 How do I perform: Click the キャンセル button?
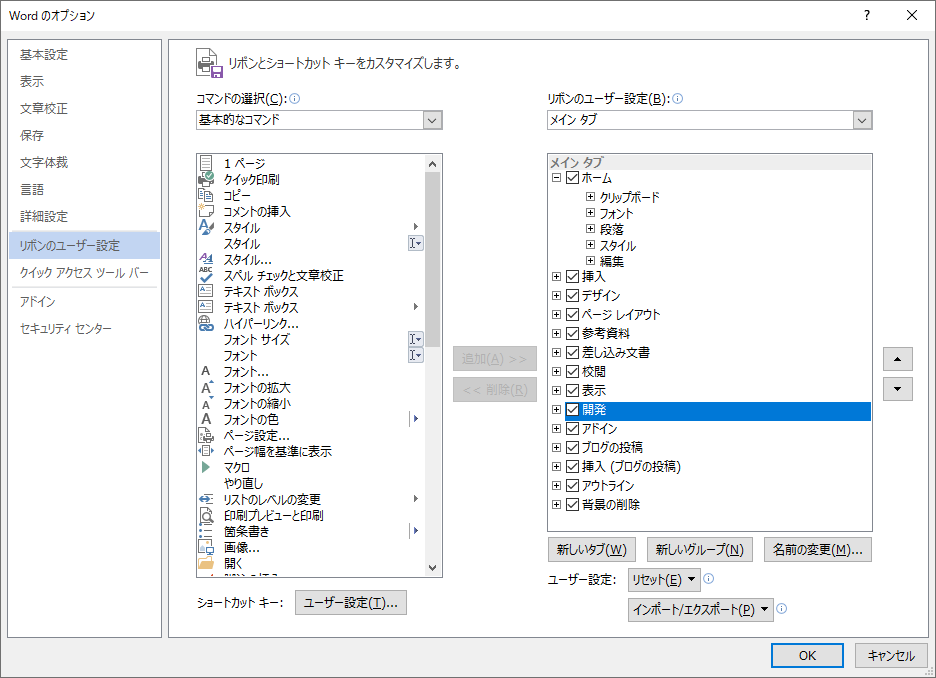click(x=891, y=655)
